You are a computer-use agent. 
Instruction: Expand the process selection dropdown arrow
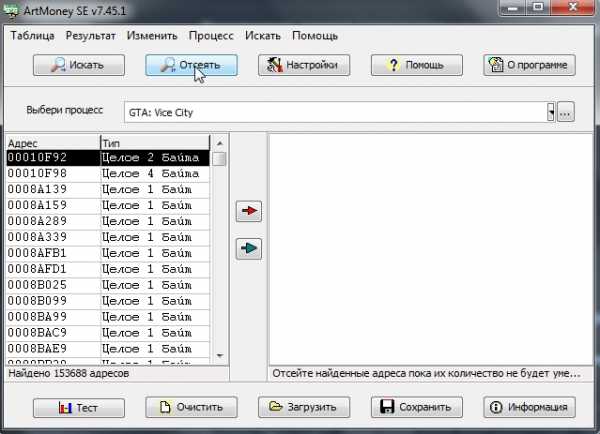pyautogui.click(x=551, y=112)
